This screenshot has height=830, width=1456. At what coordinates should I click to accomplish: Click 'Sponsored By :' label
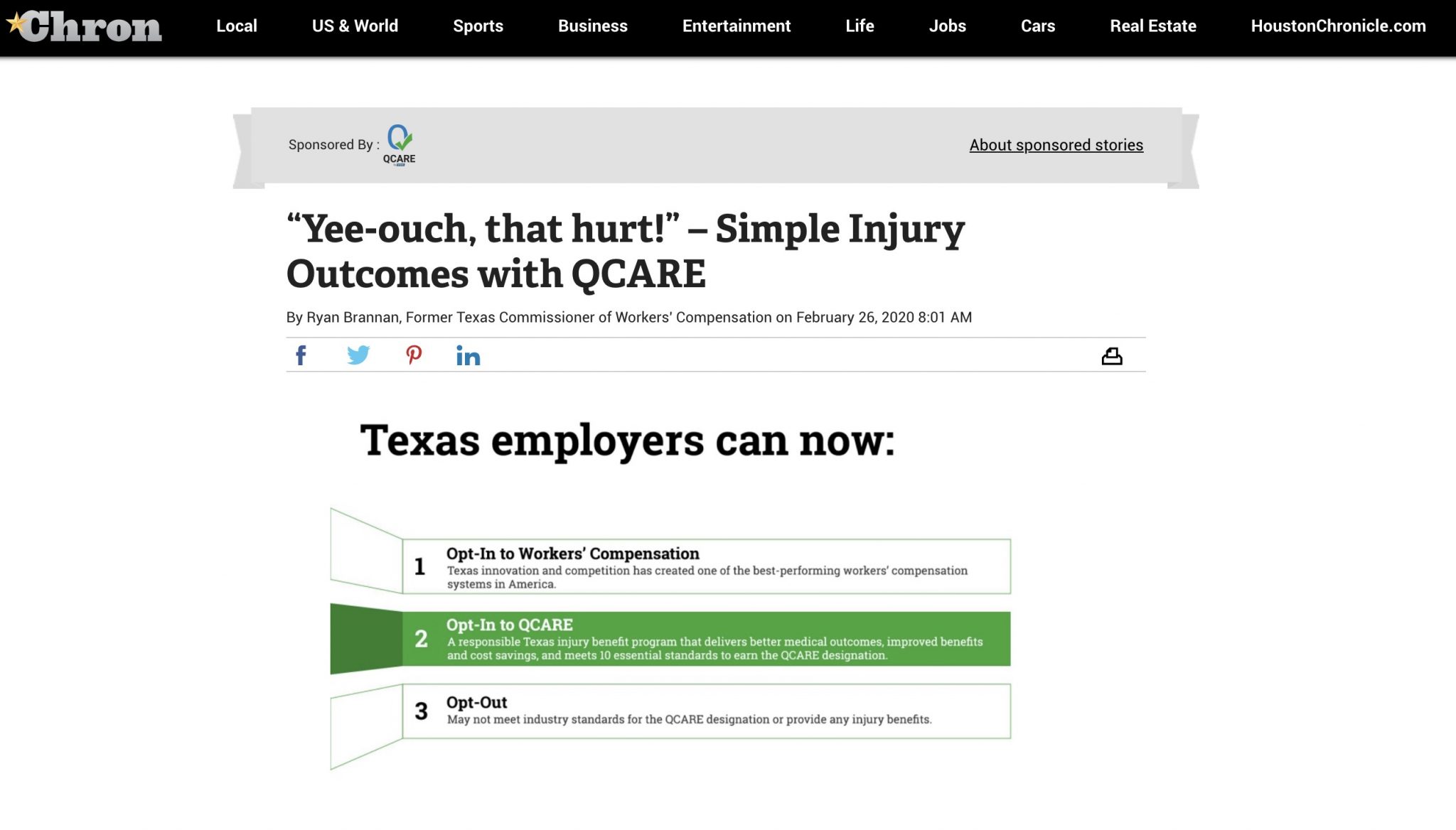[333, 145]
